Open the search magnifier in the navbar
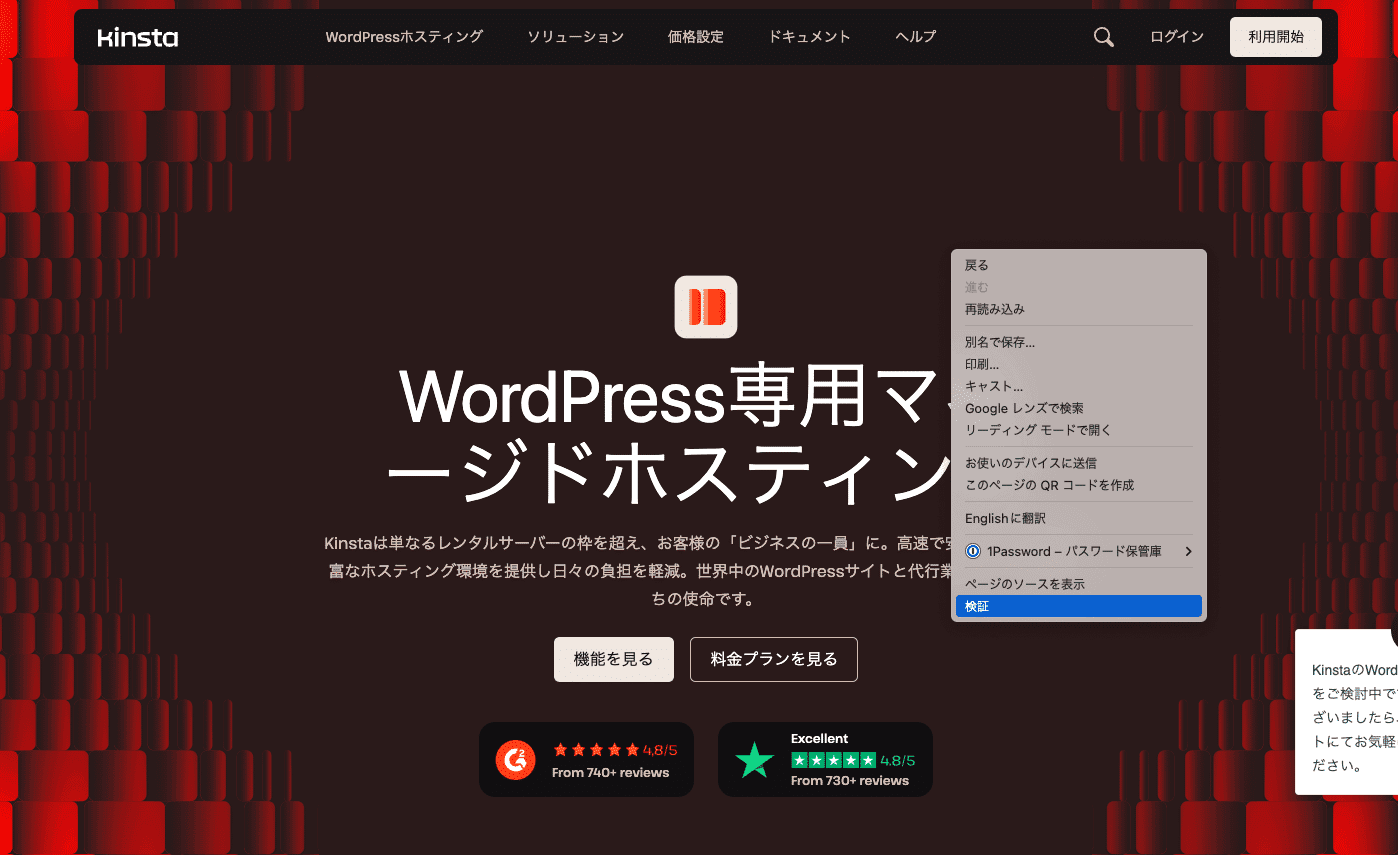The image size is (1398, 855). click(1103, 36)
